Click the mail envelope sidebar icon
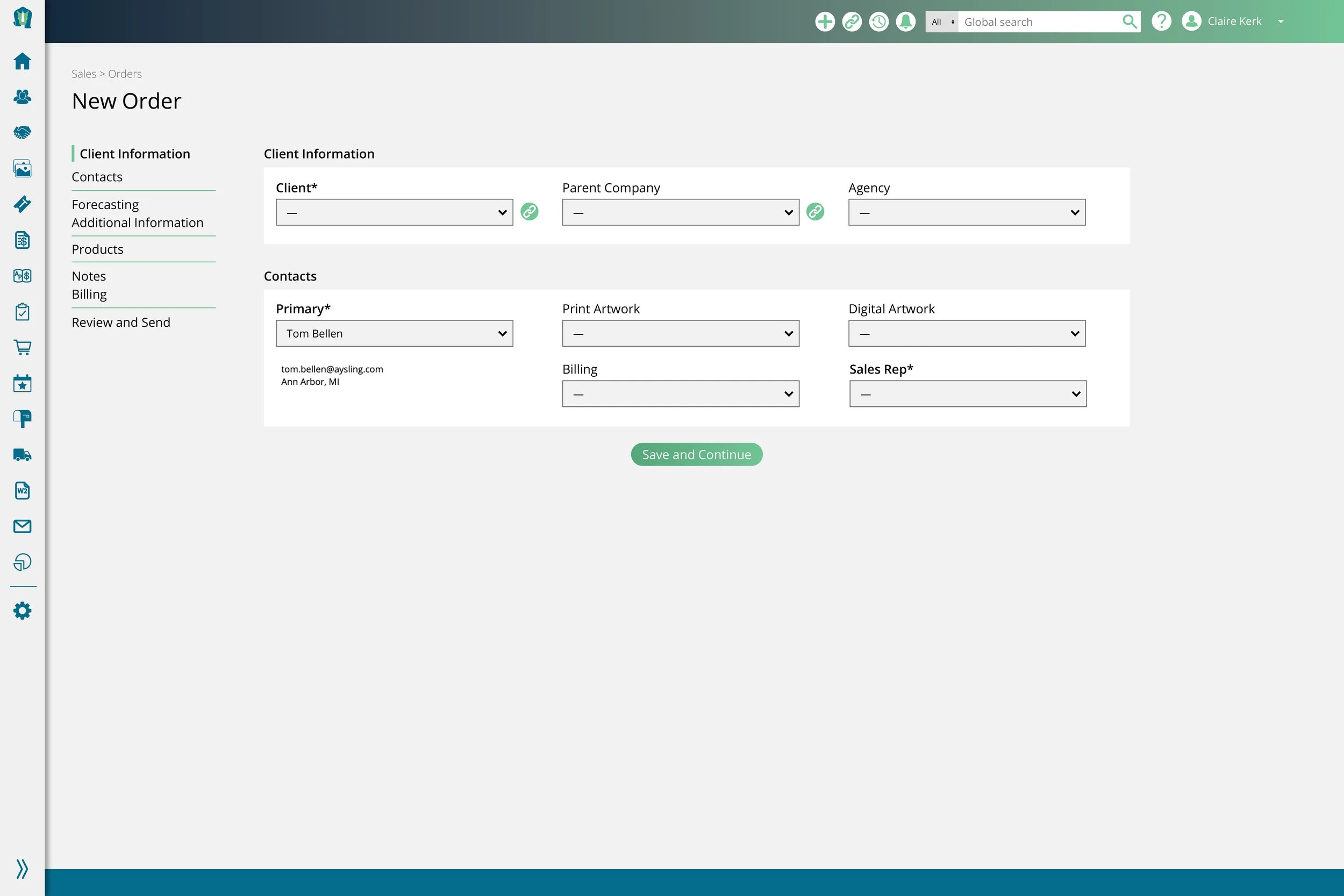Viewport: 1344px width, 896px height. (22, 526)
